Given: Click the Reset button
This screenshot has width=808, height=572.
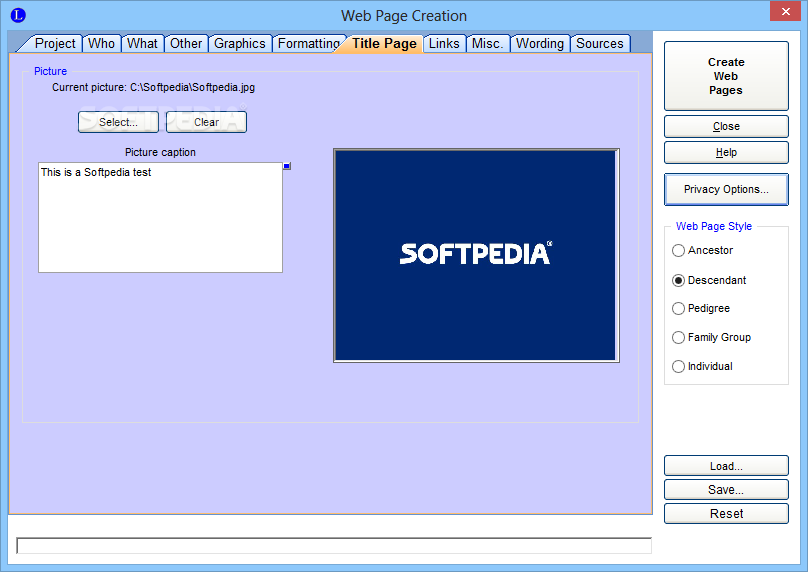Looking at the screenshot, I should [x=726, y=513].
